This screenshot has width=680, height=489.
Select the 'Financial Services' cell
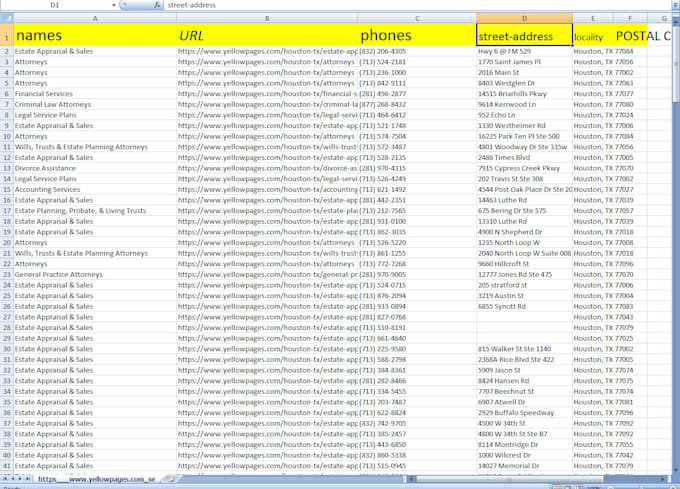[x=95, y=94]
